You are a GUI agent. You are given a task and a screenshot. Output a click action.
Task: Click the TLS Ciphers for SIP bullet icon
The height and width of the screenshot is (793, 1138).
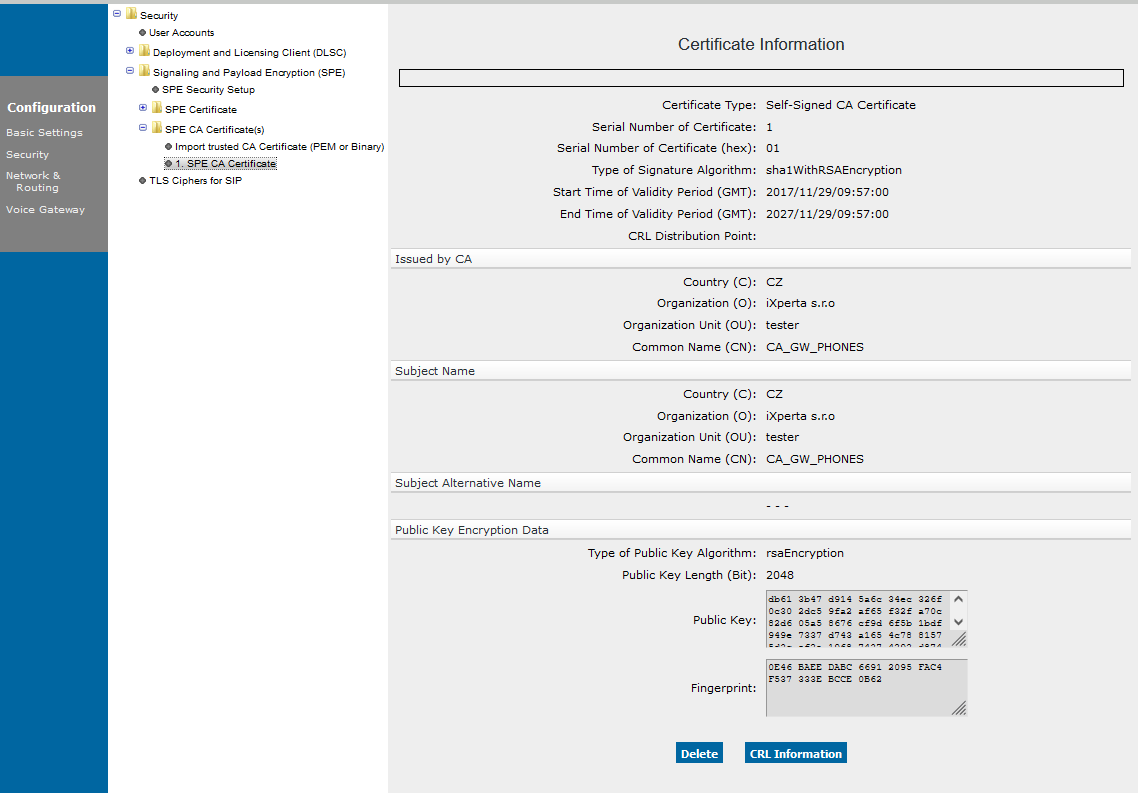pyautogui.click(x=142, y=181)
